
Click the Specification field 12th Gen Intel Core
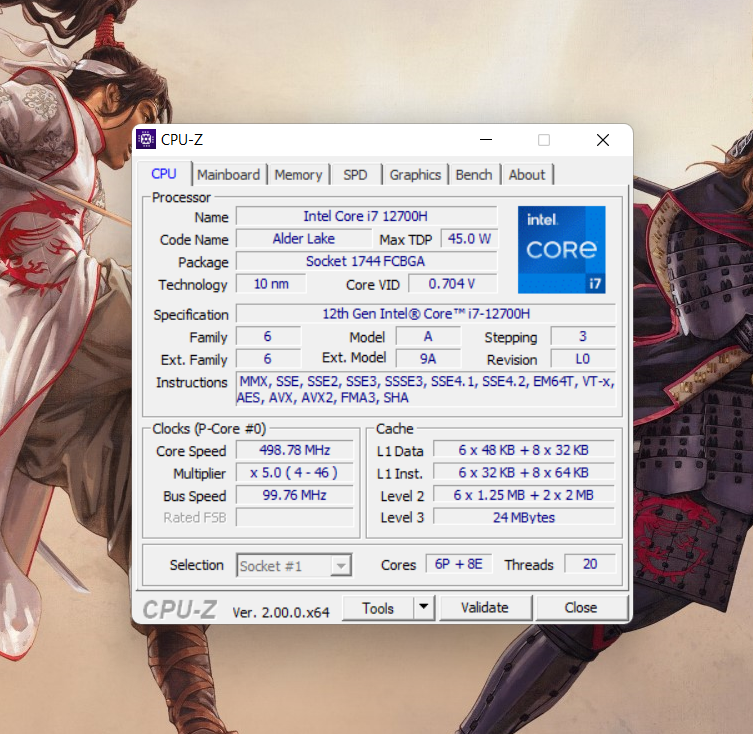click(x=425, y=314)
